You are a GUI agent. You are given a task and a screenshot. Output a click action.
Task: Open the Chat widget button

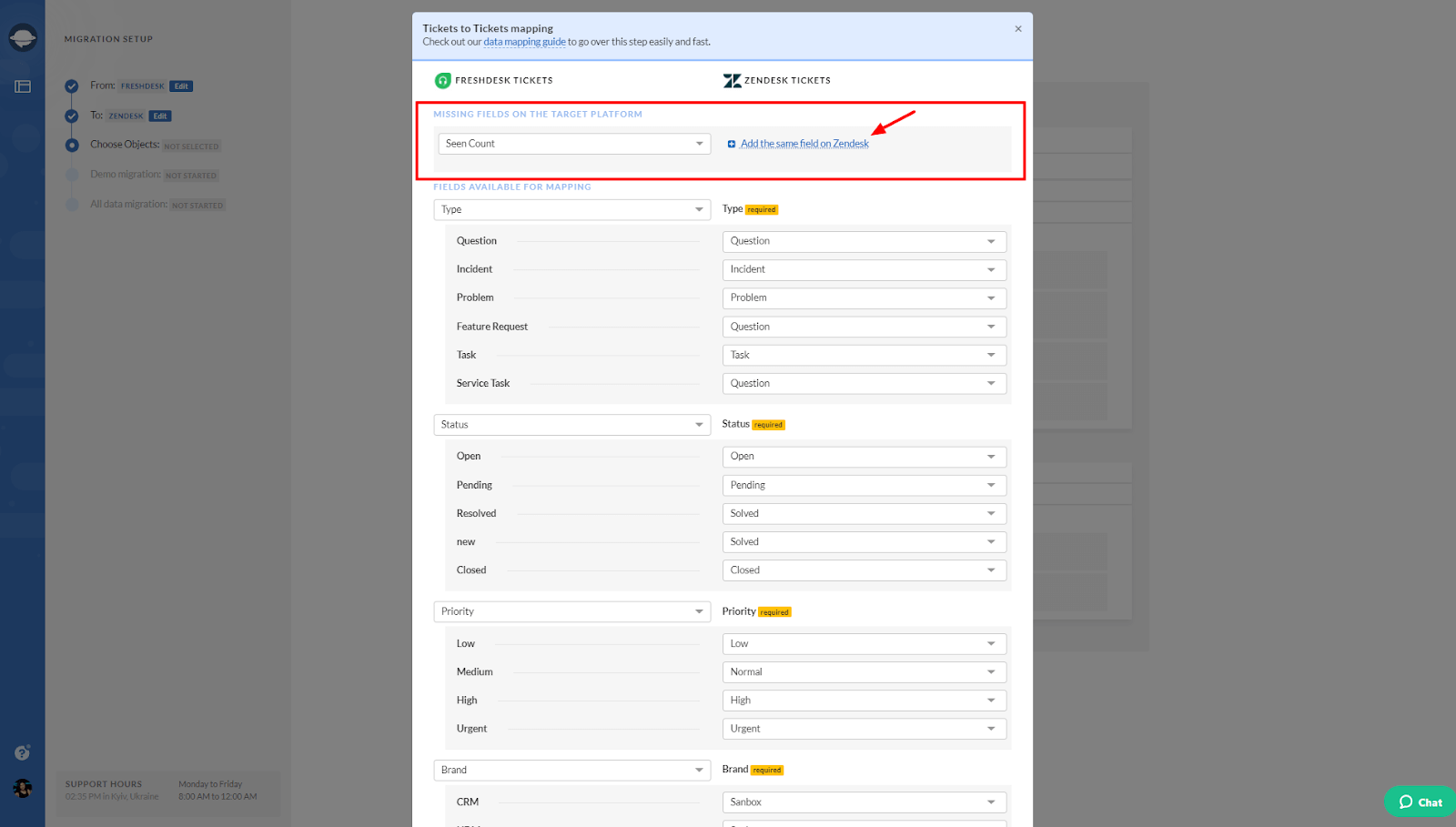pos(1421,802)
